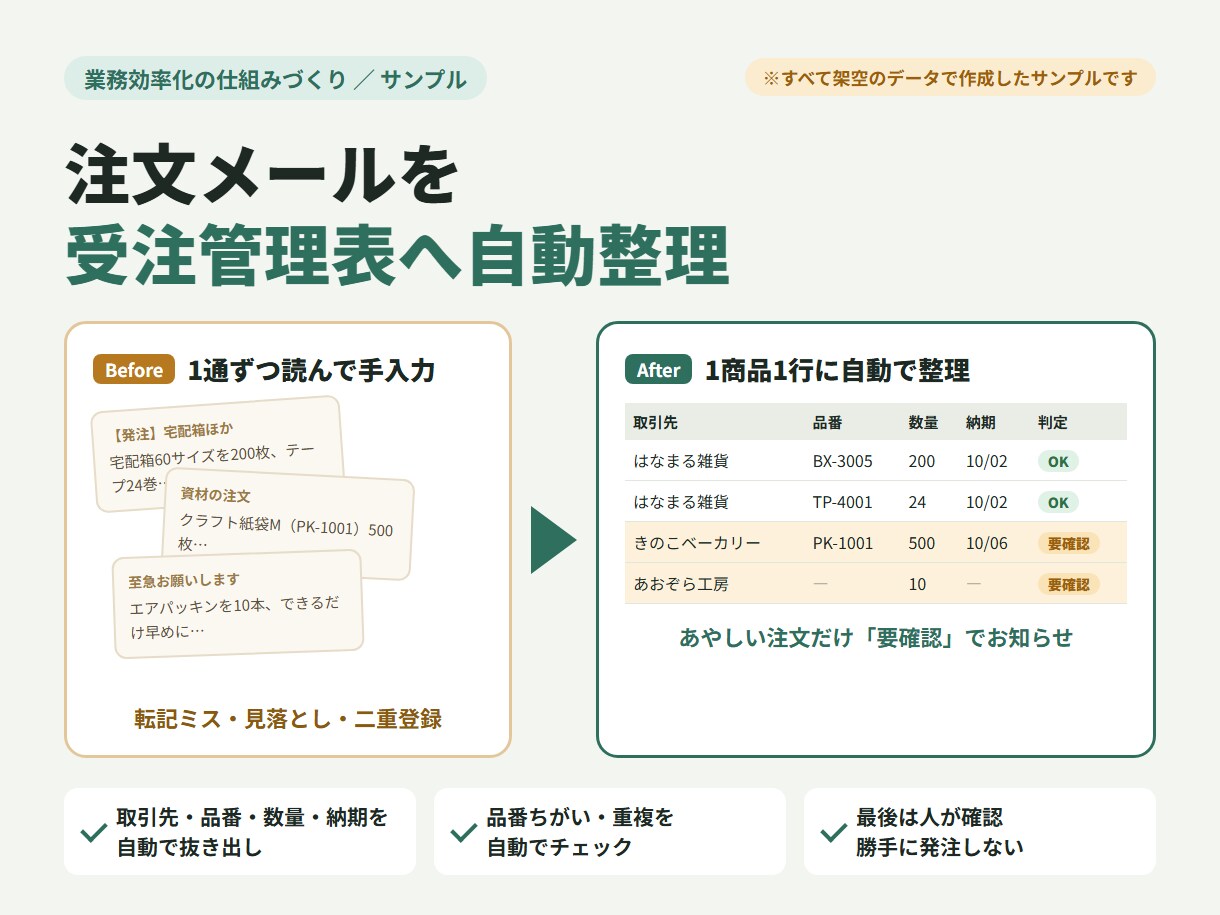Click the 注文メールを title line
This screenshot has height=915, width=1220.
(x=262, y=175)
